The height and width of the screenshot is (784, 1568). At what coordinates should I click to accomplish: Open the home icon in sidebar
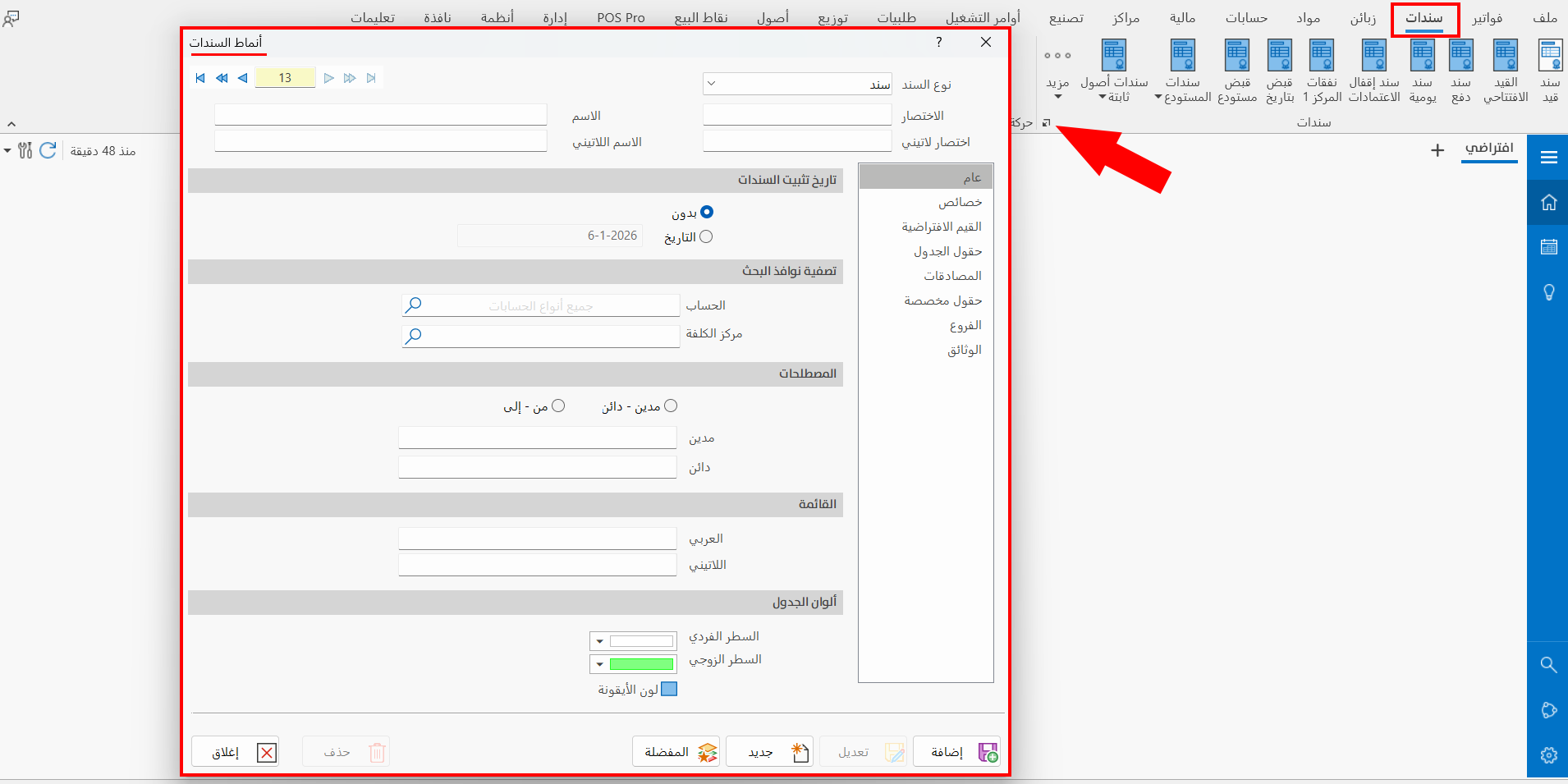click(x=1548, y=202)
